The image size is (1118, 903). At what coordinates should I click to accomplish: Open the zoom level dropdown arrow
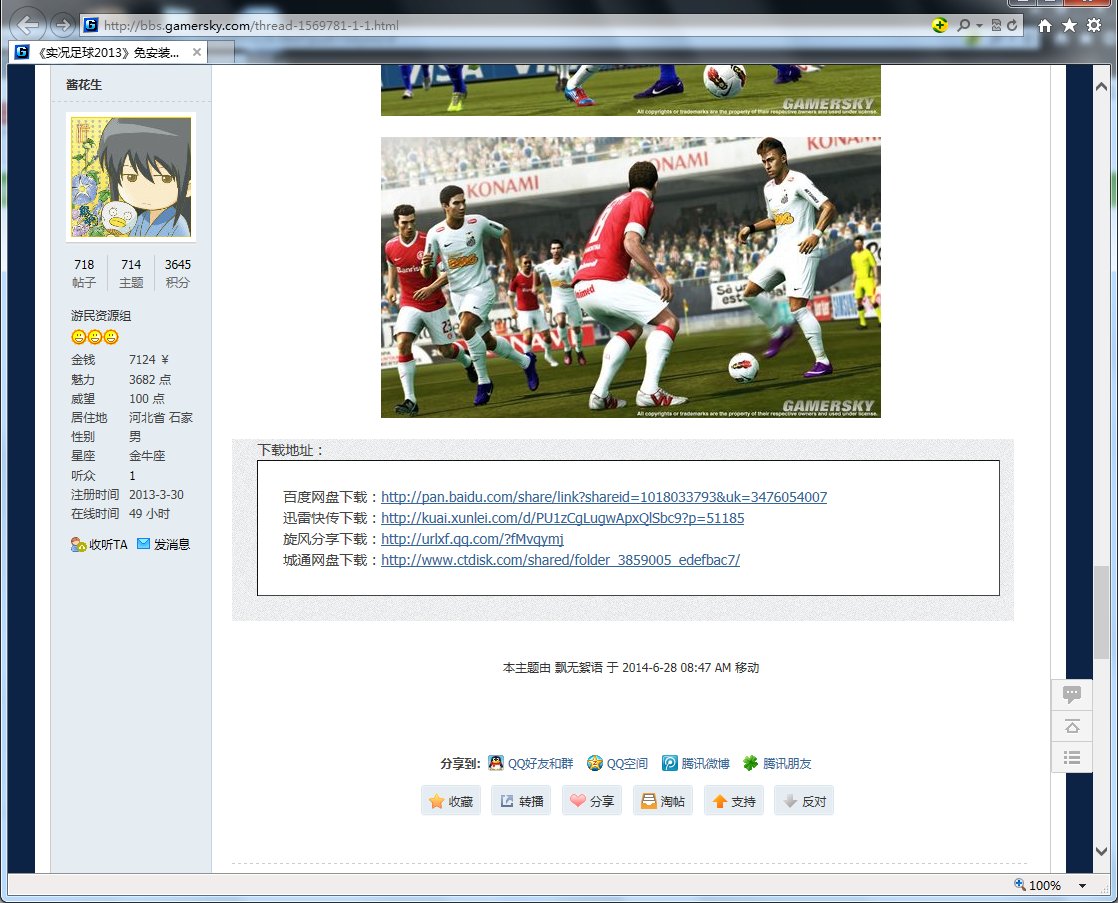tap(1082, 886)
